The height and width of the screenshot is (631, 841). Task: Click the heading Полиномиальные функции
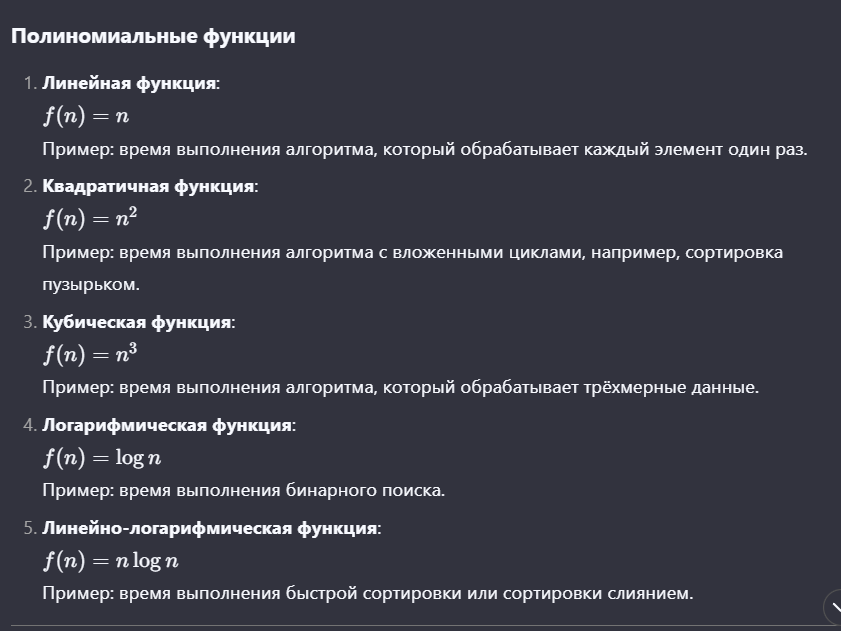tap(153, 36)
